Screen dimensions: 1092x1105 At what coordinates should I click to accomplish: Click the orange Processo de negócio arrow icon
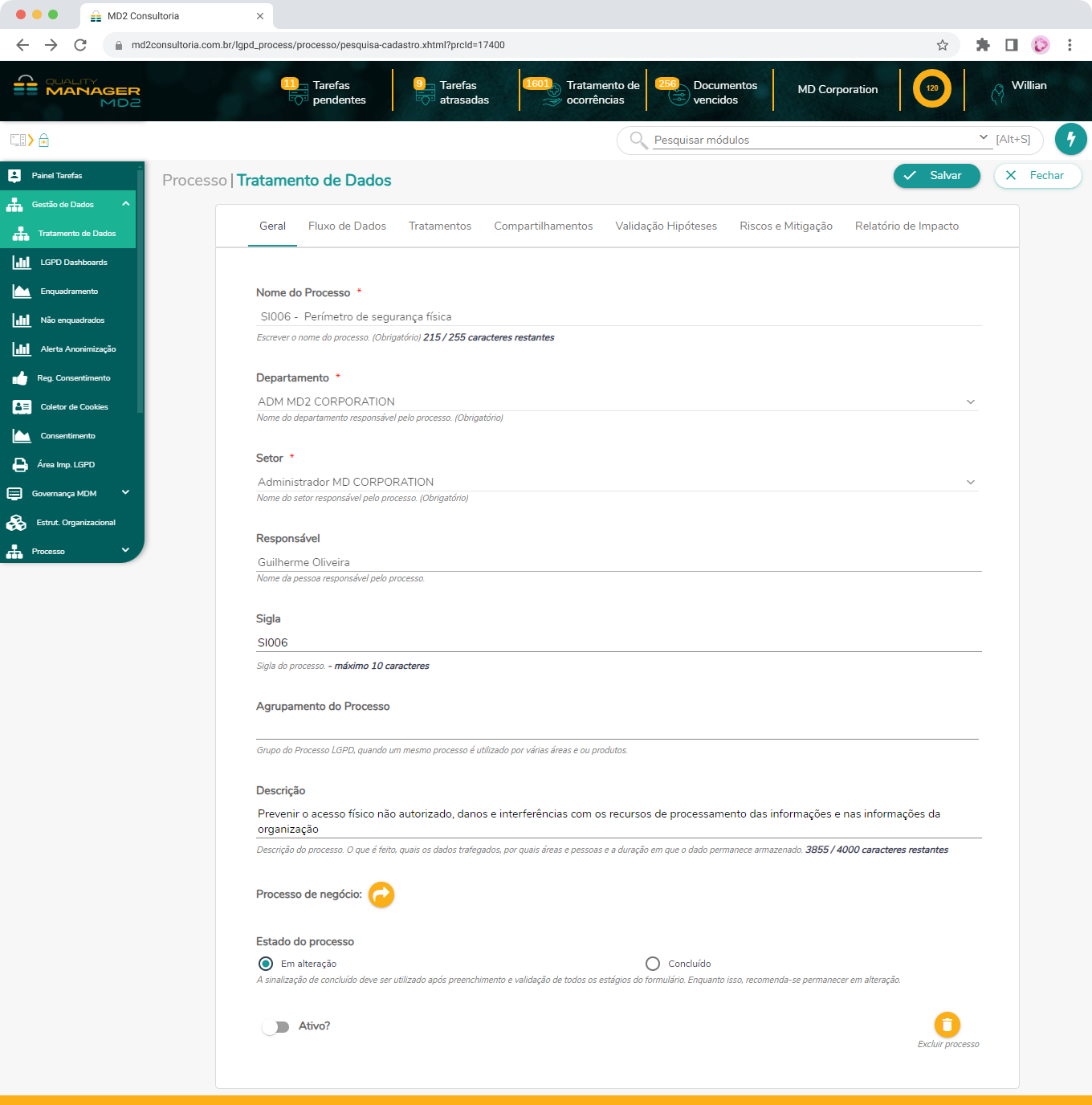pos(381,895)
